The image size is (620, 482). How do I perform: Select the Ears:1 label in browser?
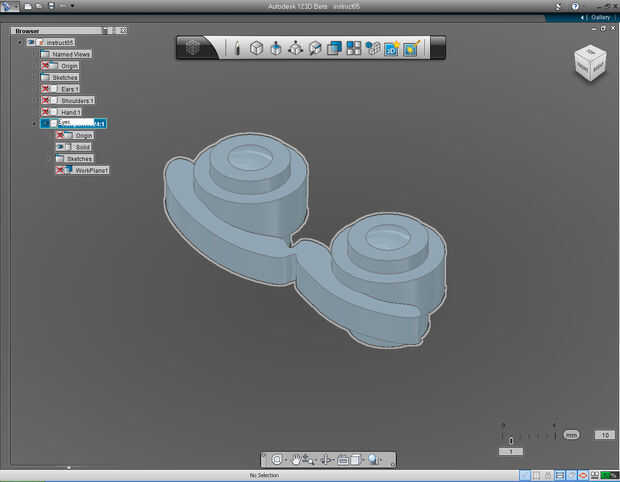coord(70,89)
